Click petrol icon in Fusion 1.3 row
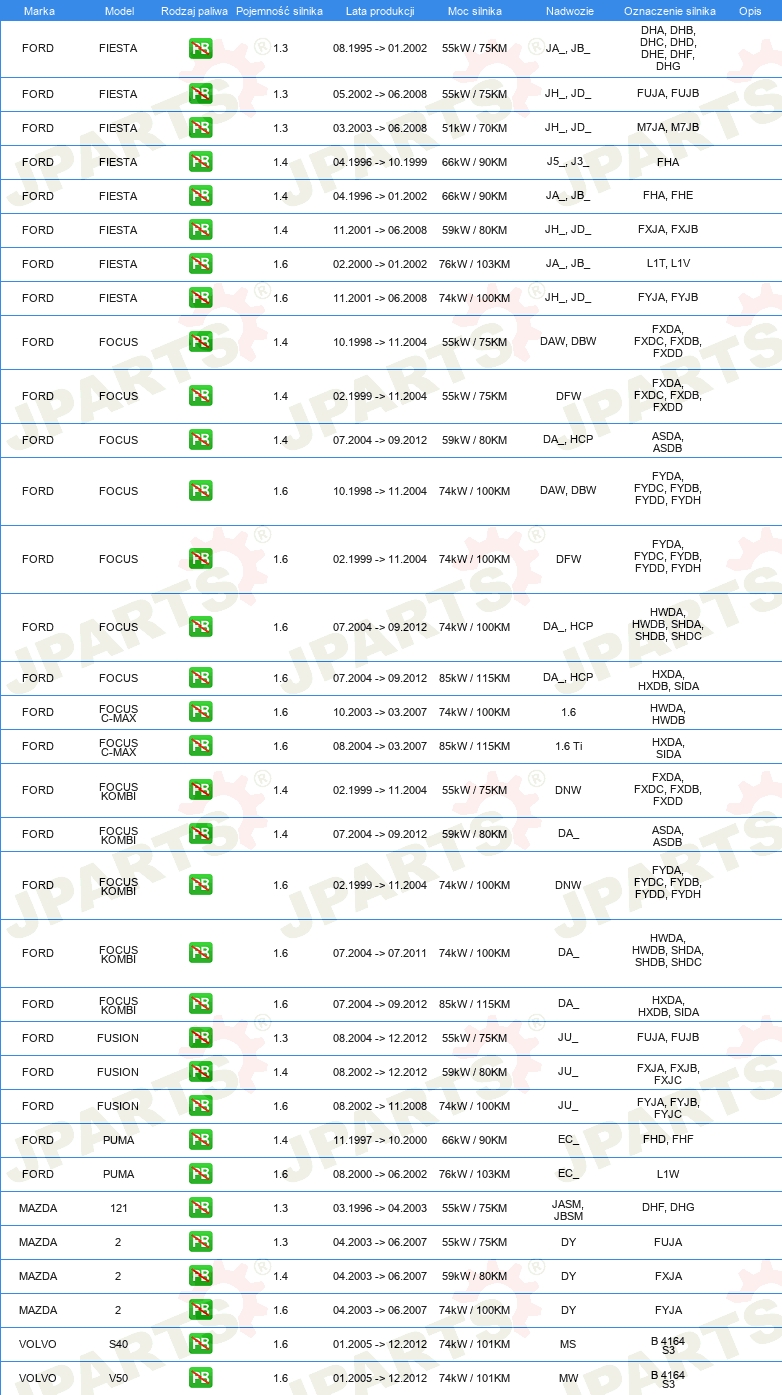Image resolution: width=782 pixels, height=1395 pixels. (x=201, y=1038)
